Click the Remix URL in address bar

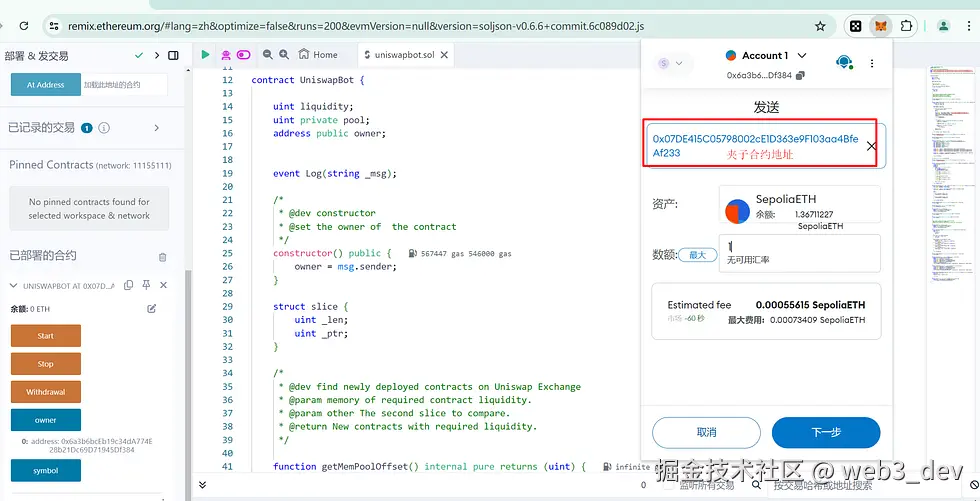(x=356, y=26)
